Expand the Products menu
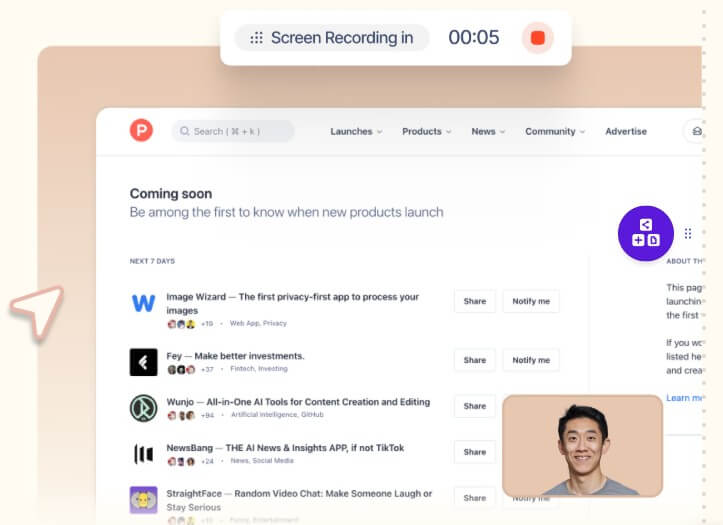 coord(427,131)
